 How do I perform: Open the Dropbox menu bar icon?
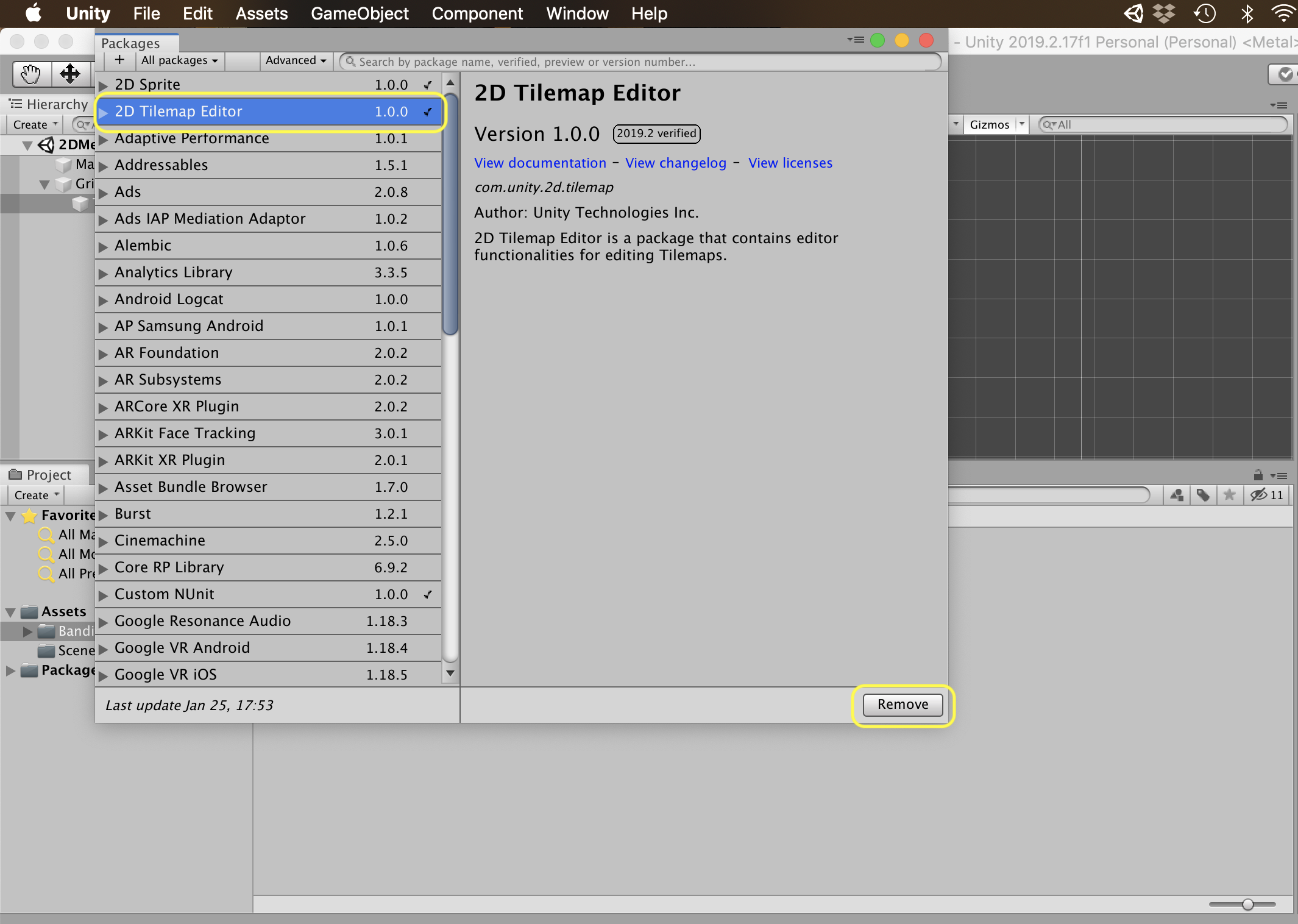[1164, 13]
